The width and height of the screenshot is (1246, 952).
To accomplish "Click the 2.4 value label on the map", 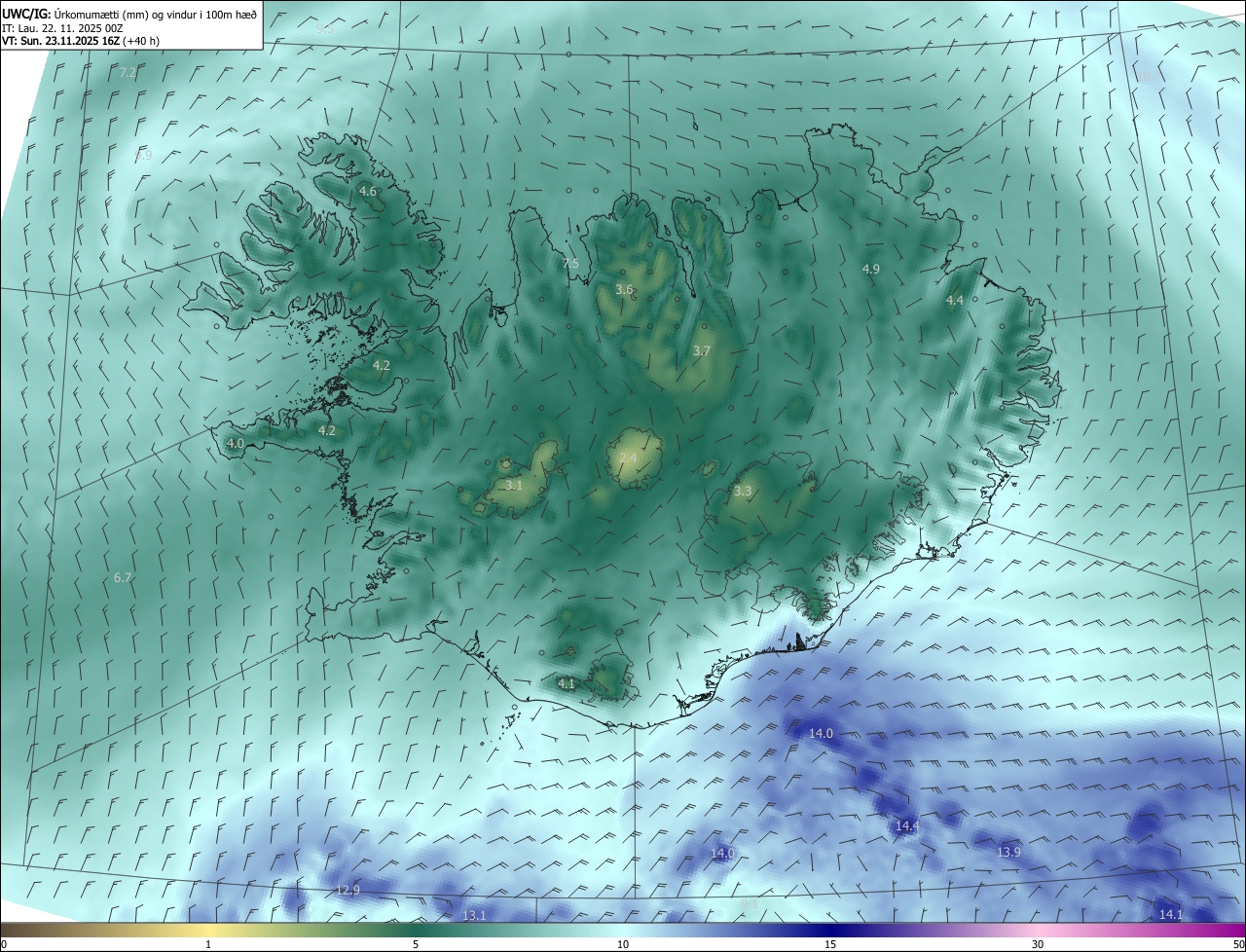I will click(628, 458).
